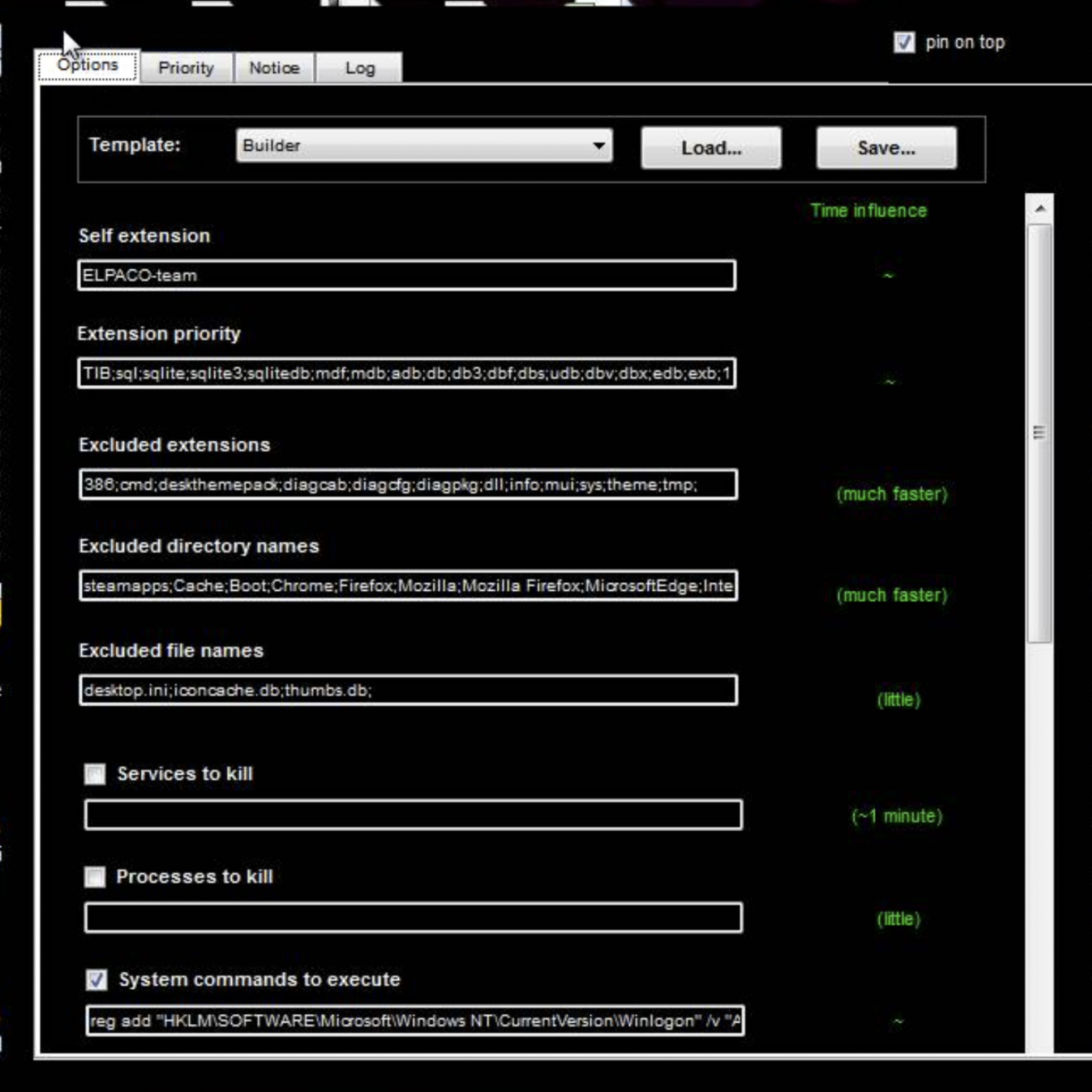Viewport: 1092px width, 1092px height.
Task: Click the Save... button
Action: [x=886, y=148]
